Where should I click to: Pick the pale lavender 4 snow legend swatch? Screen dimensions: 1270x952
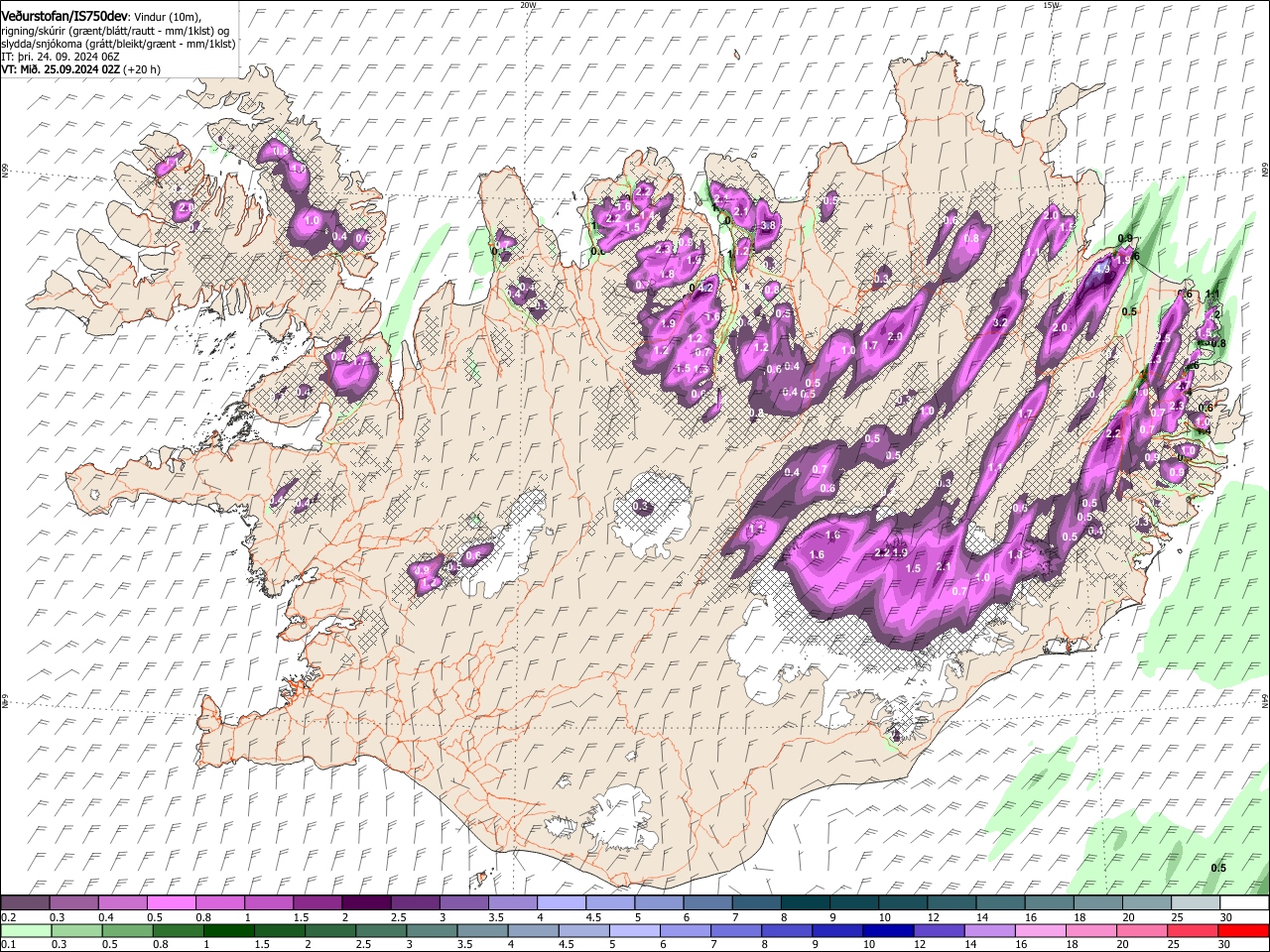[561, 903]
